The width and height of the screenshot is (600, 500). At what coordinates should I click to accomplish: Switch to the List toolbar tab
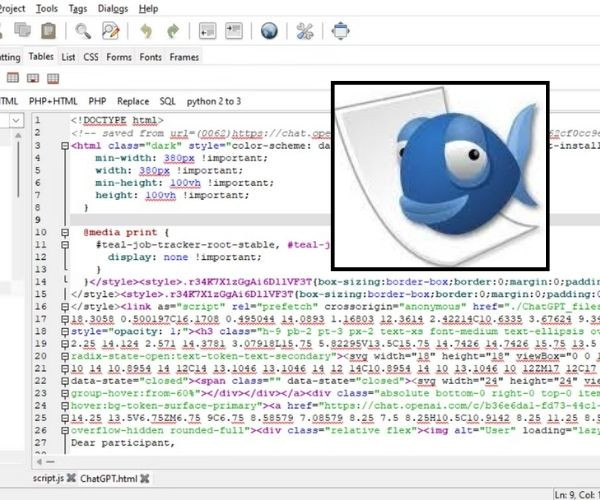pos(68,57)
